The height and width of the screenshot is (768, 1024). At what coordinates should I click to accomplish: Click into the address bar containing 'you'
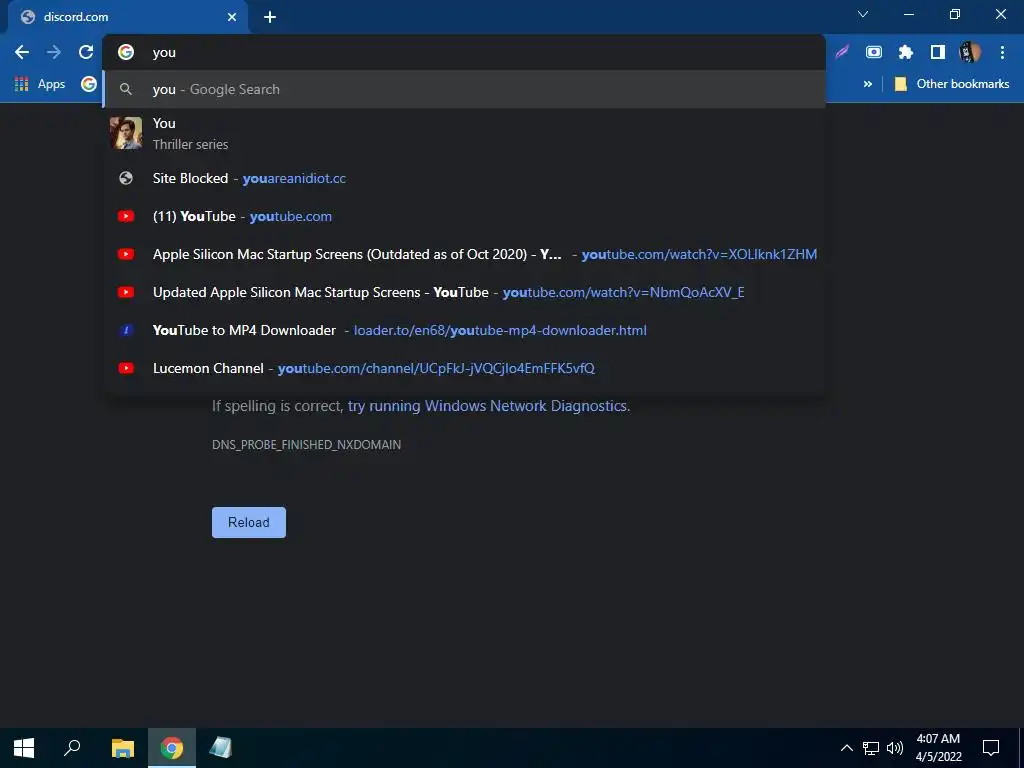click(464, 52)
